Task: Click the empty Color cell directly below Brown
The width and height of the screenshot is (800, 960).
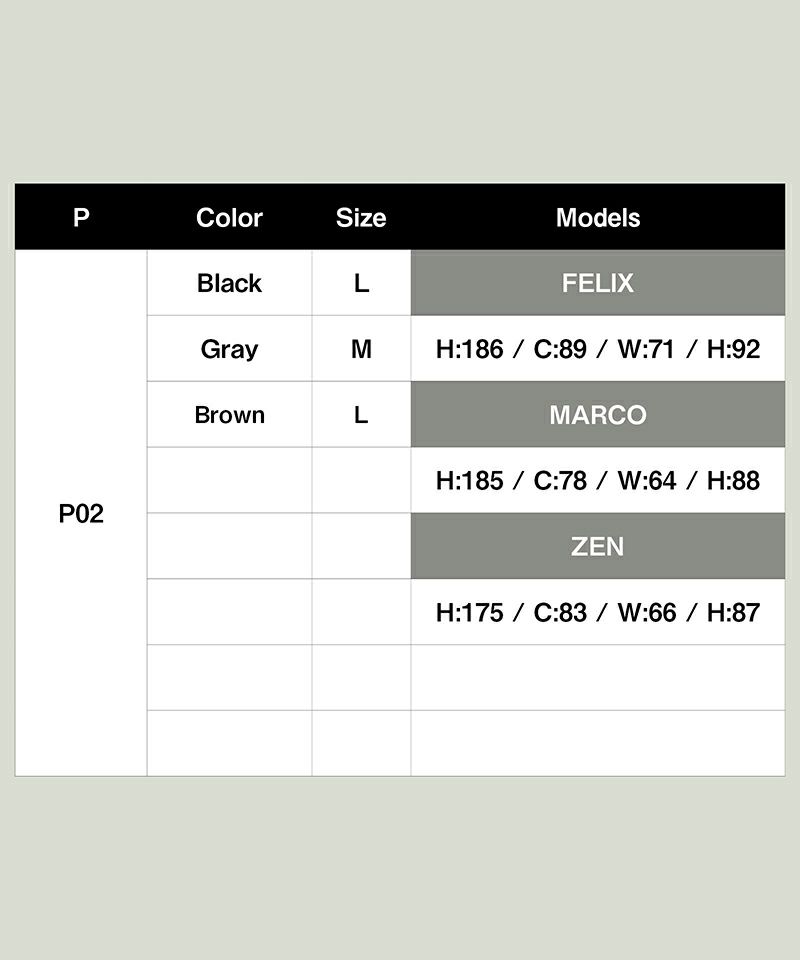Action: 229,481
